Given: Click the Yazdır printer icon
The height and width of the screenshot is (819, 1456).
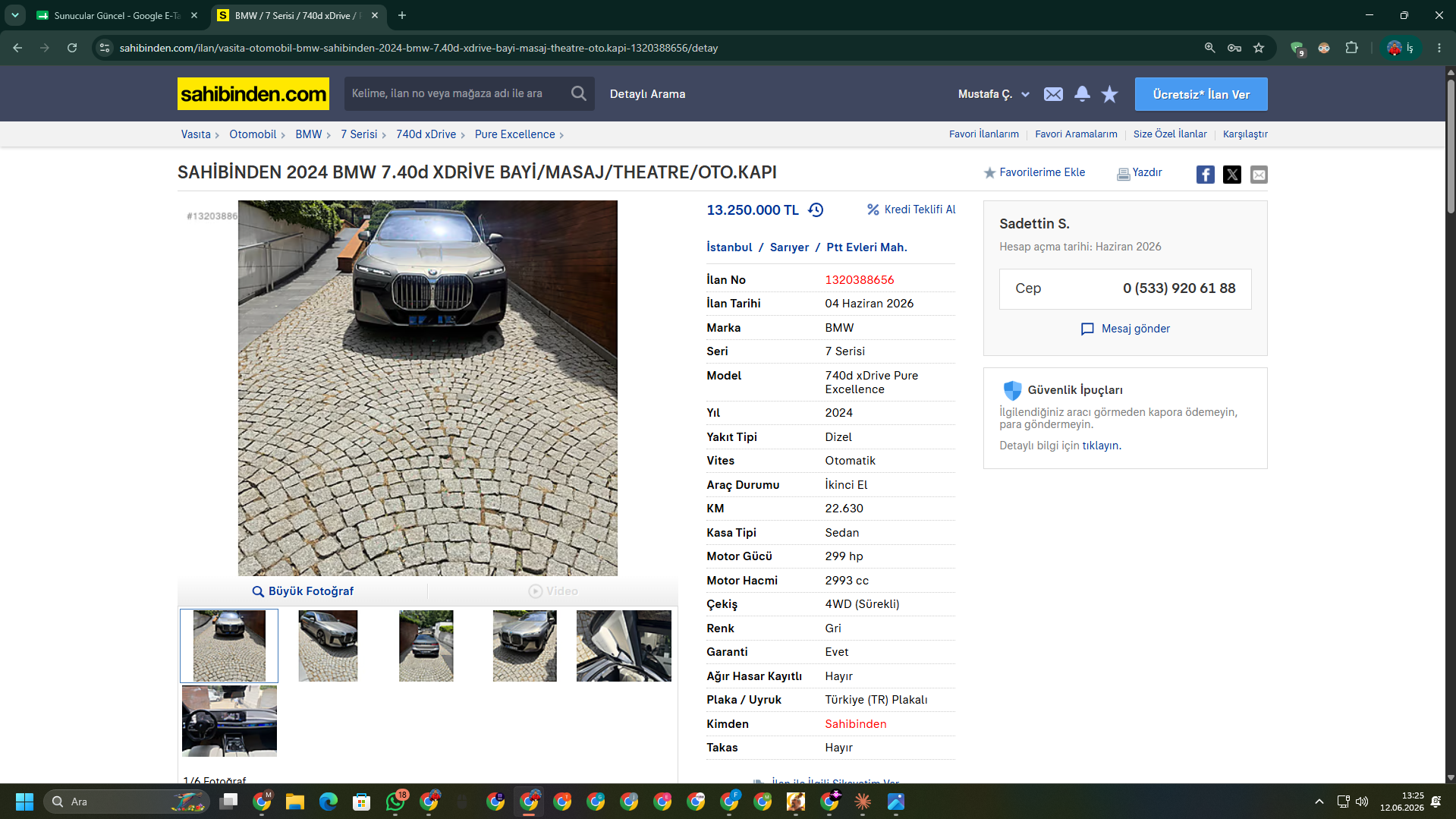Looking at the screenshot, I should point(1123,174).
